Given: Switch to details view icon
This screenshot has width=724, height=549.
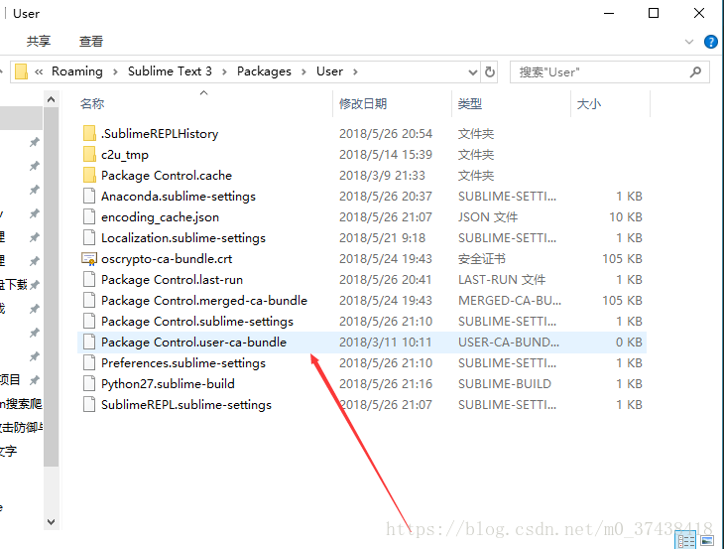Looking at the screenshot, I should [685, 540].
